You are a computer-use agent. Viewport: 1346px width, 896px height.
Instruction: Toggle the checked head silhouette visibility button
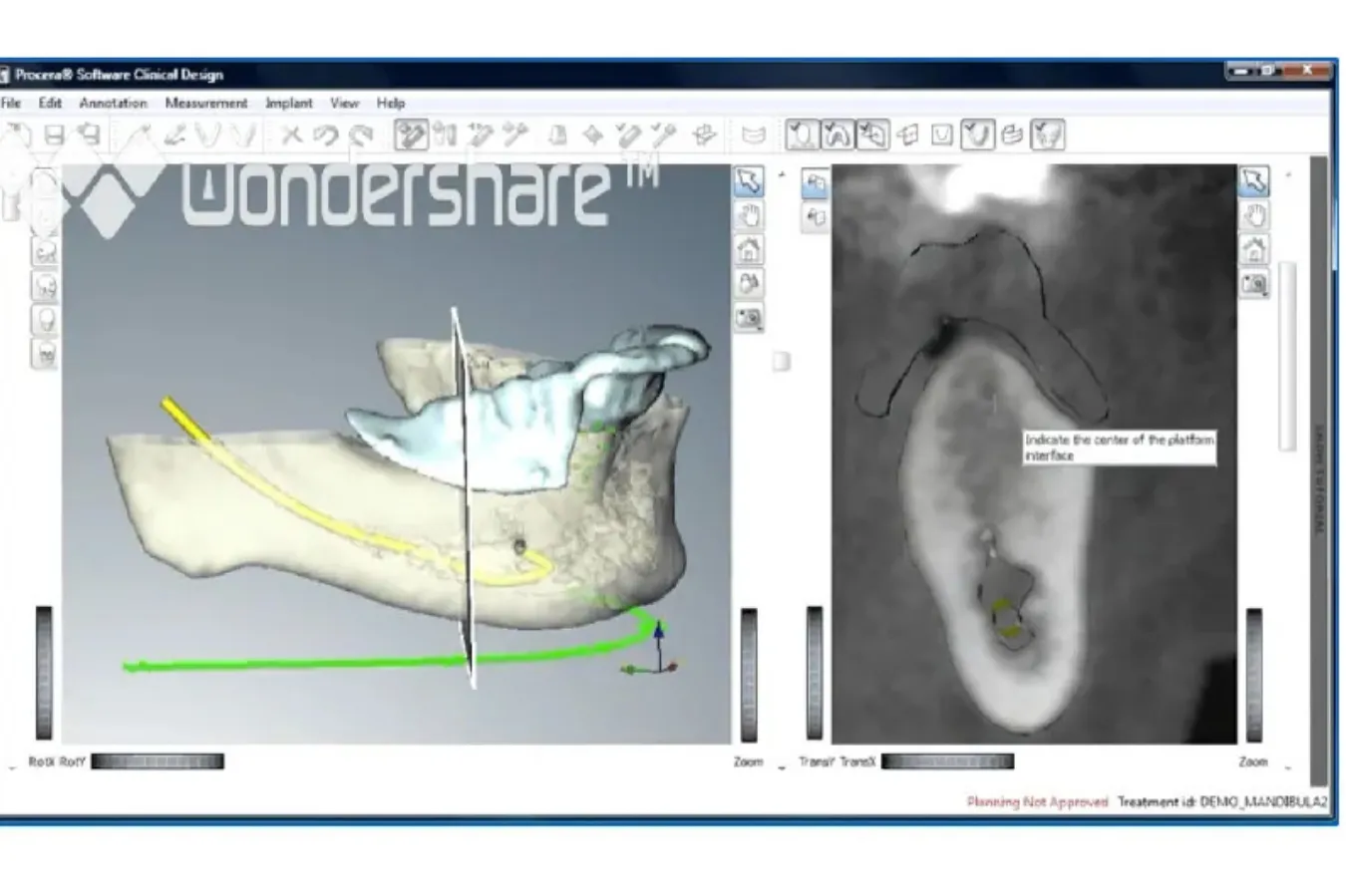[x=802, y=135]
